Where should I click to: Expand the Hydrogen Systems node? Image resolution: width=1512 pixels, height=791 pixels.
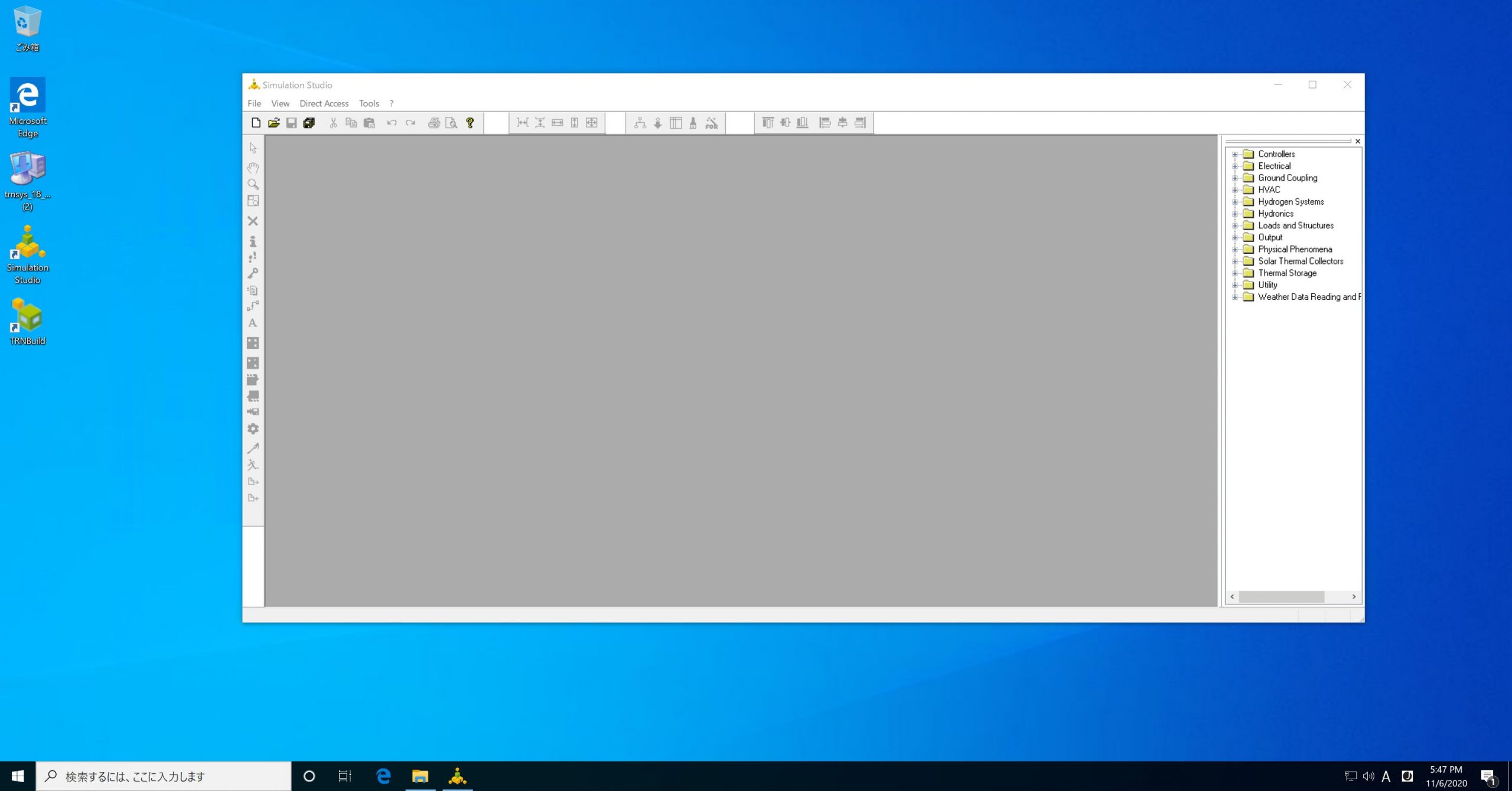(x=1234, y=202)
